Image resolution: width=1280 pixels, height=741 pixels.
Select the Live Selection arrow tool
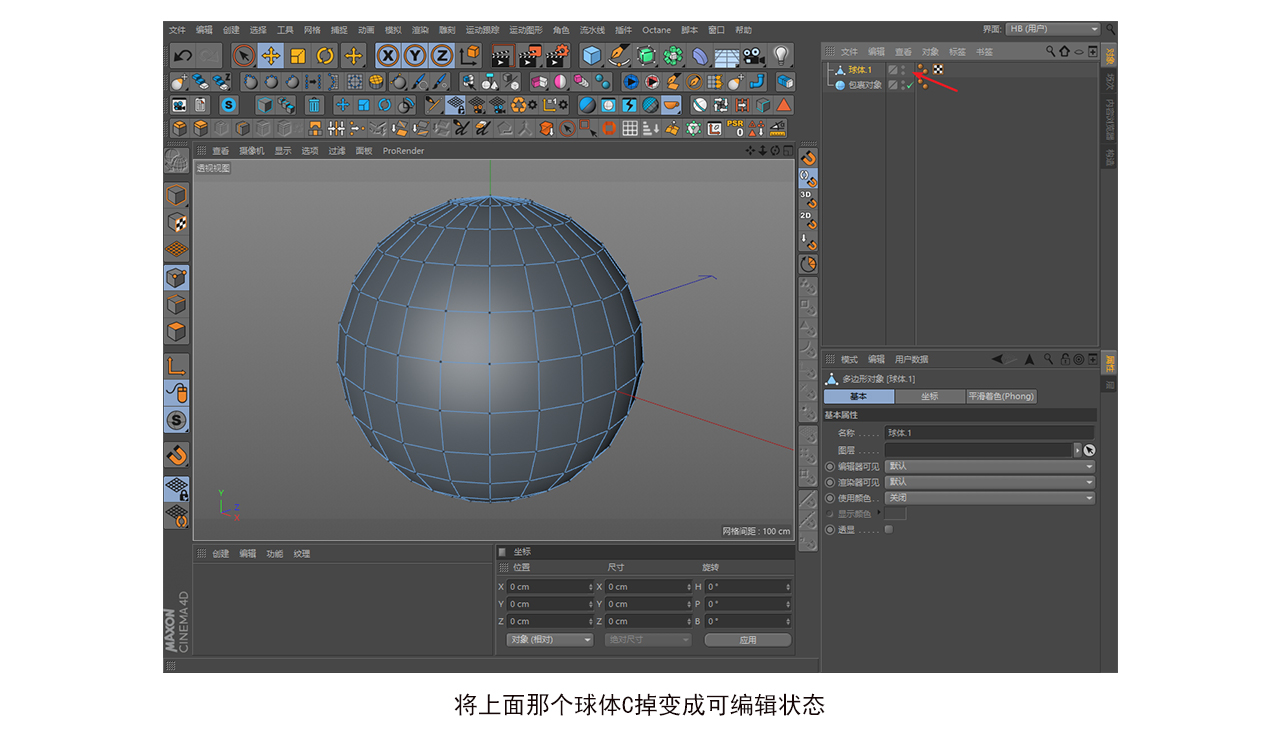tap(243, 56)
